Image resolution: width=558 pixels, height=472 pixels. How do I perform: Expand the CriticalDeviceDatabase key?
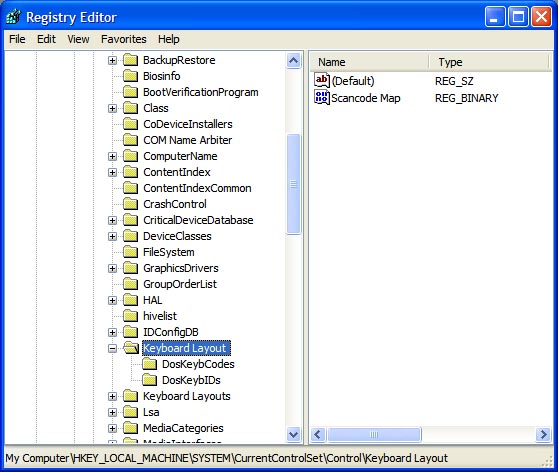(112, 220)
